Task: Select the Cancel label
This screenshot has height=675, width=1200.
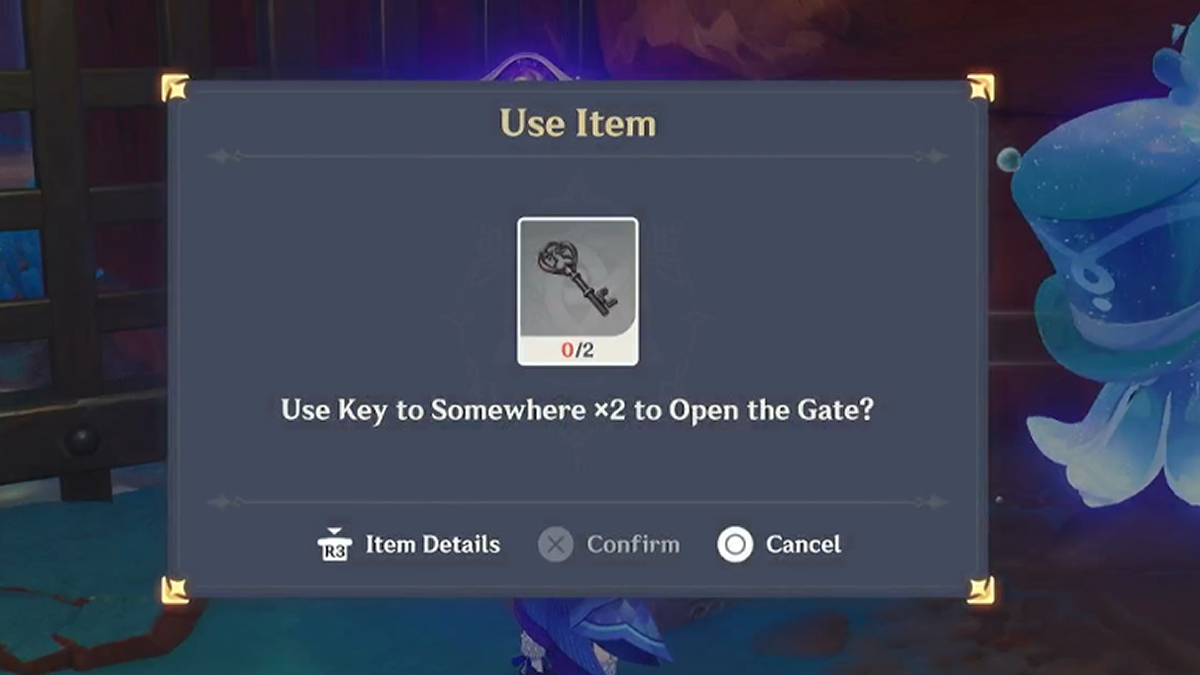Action: tap(803, 545)
